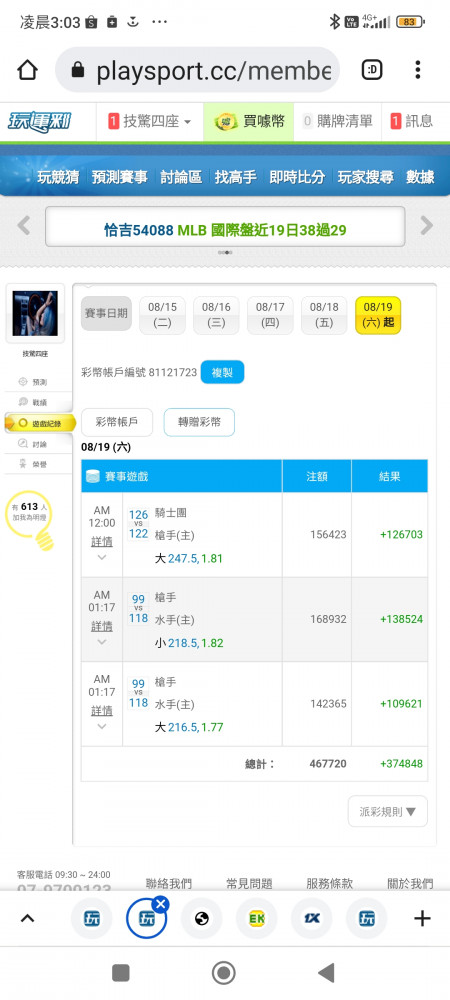Viewport: 450px width, 1000px height.
Task: Click the 複製 button to copy the account number
Action: pyautogui.click(x=222, y=372)
